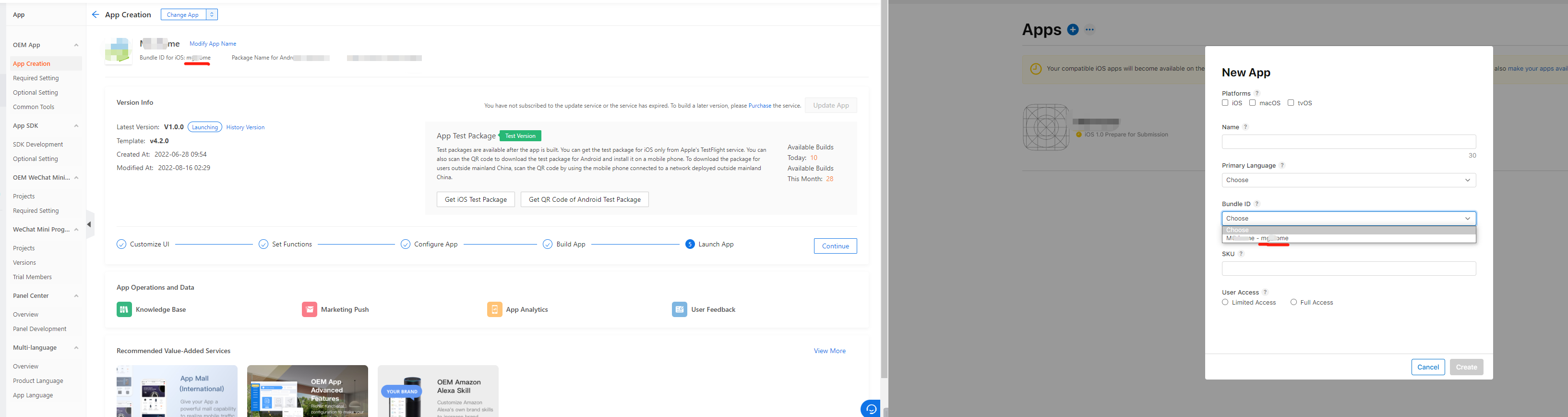Open Trial Members in the sidebar
This screenshot has width=1568, height=417.
click(x=32, y=277)
